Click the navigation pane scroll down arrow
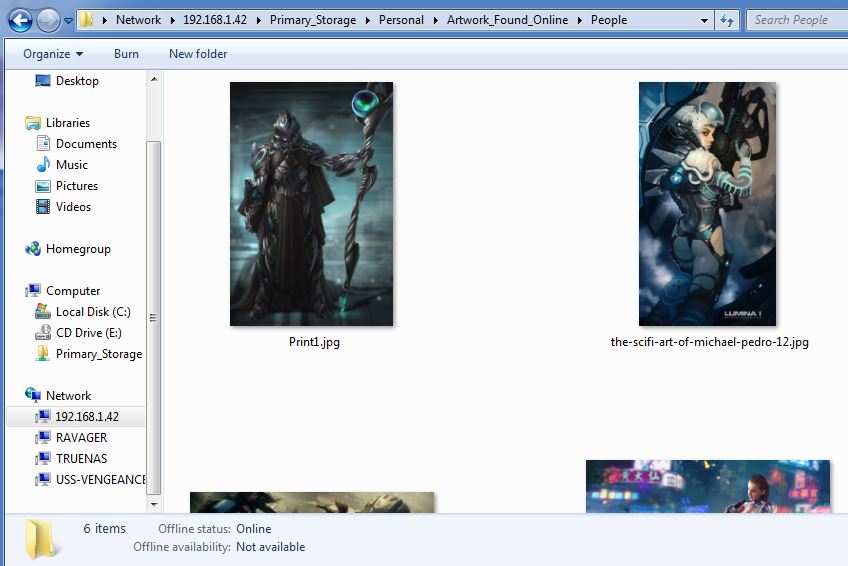848x566 pixels. (x=154, y=504)
